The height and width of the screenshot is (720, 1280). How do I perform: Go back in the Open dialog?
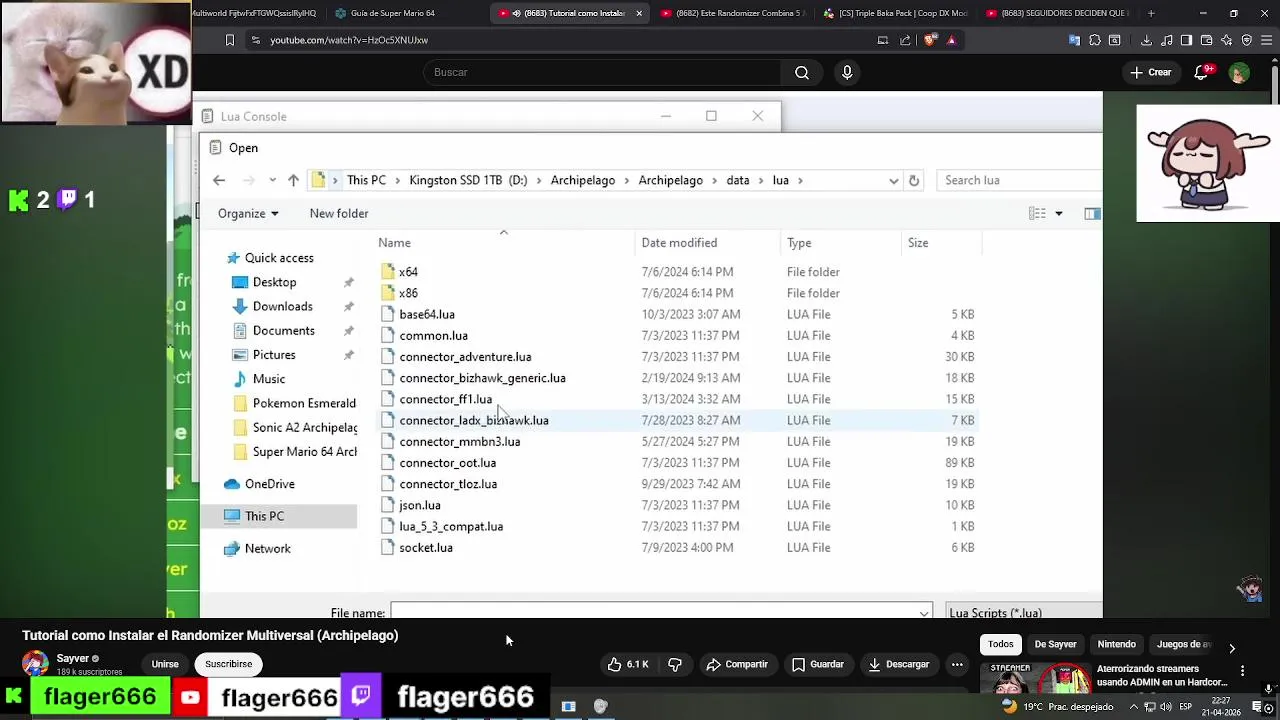pos(219,180)
